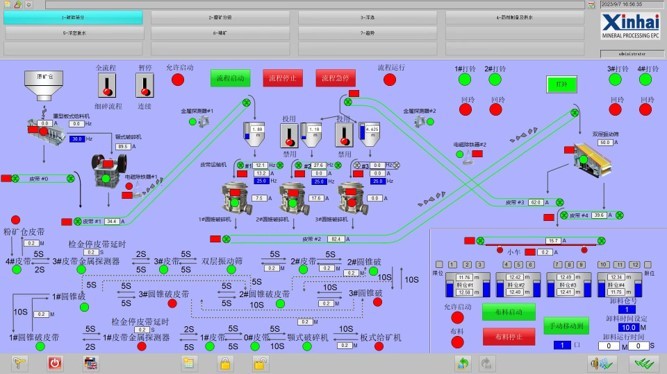The width and height of the screenshot is (667, 374).
Task: Click the green 流程启动 process start button
Action: coord(230,78)
